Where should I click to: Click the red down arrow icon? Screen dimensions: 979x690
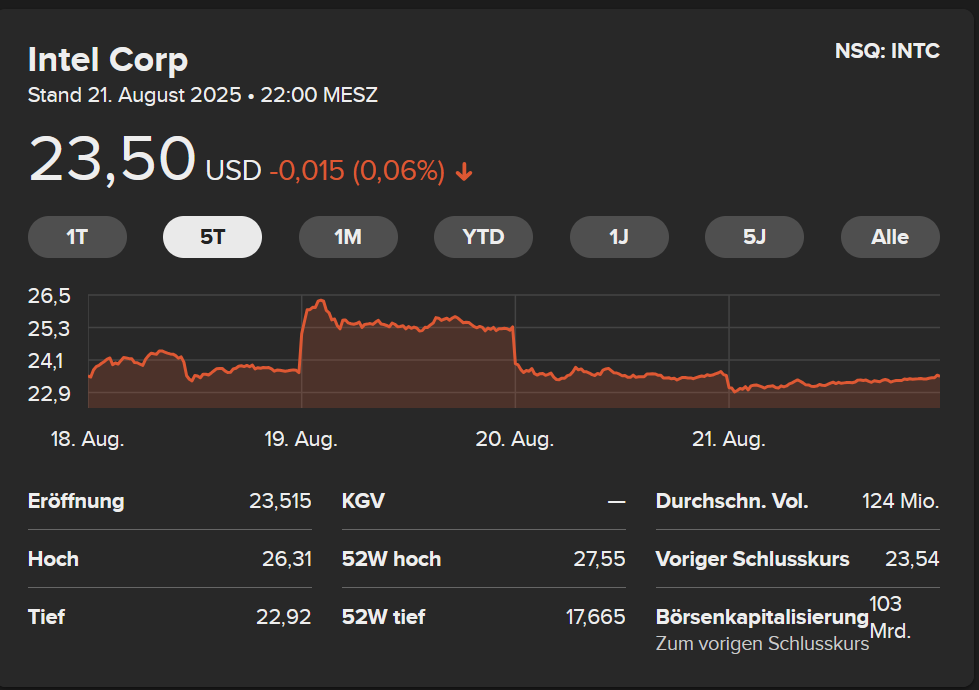[464, 172]
